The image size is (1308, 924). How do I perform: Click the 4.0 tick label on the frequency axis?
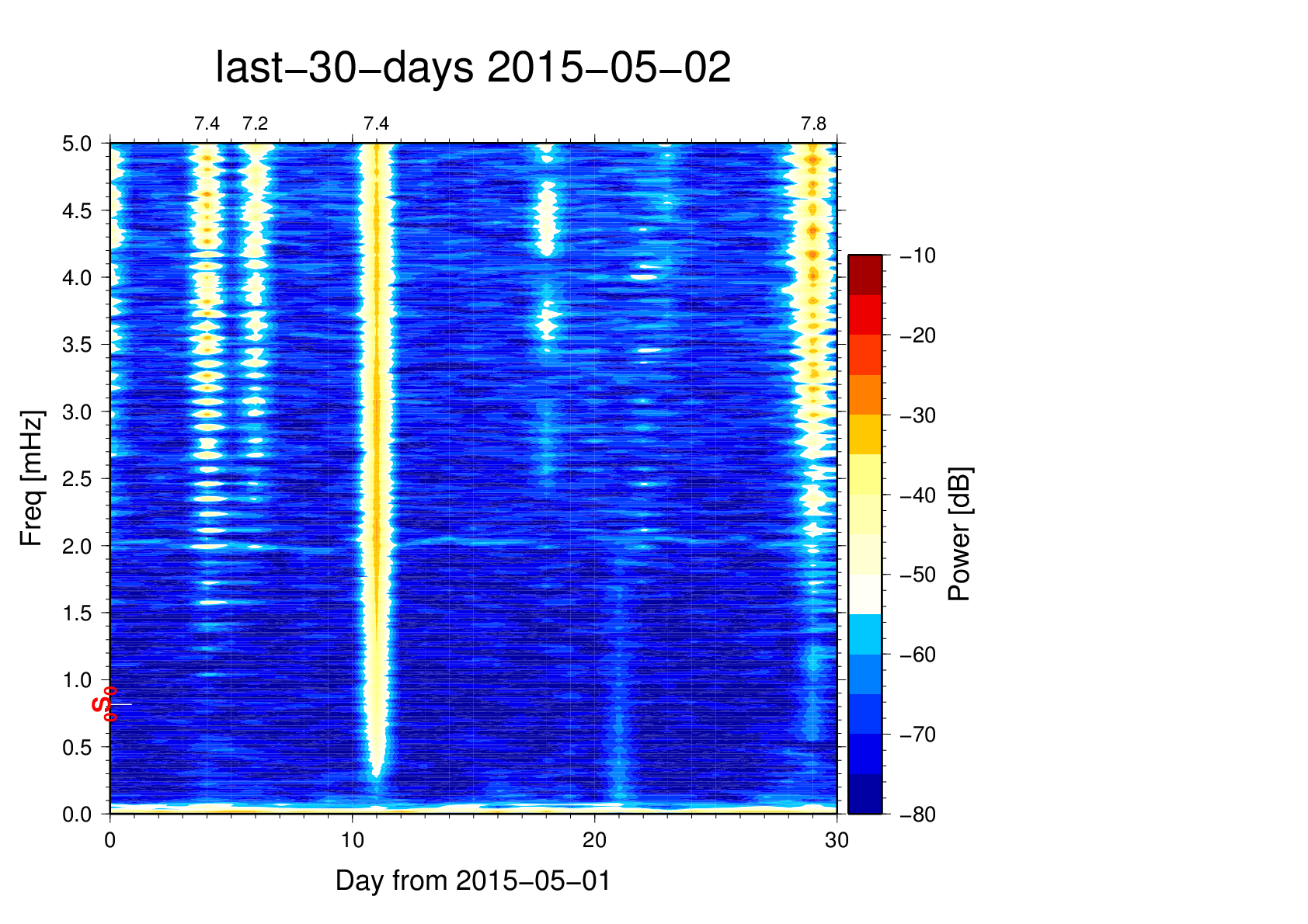77,278
